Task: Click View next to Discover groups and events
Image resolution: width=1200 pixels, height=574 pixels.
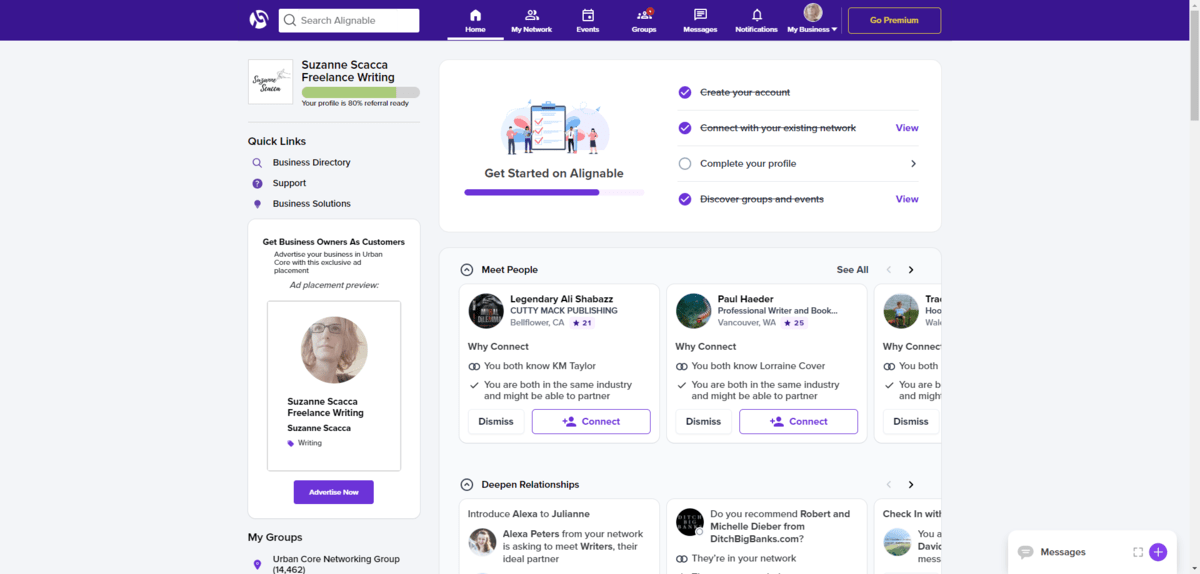Action: (x=907, y=199)
